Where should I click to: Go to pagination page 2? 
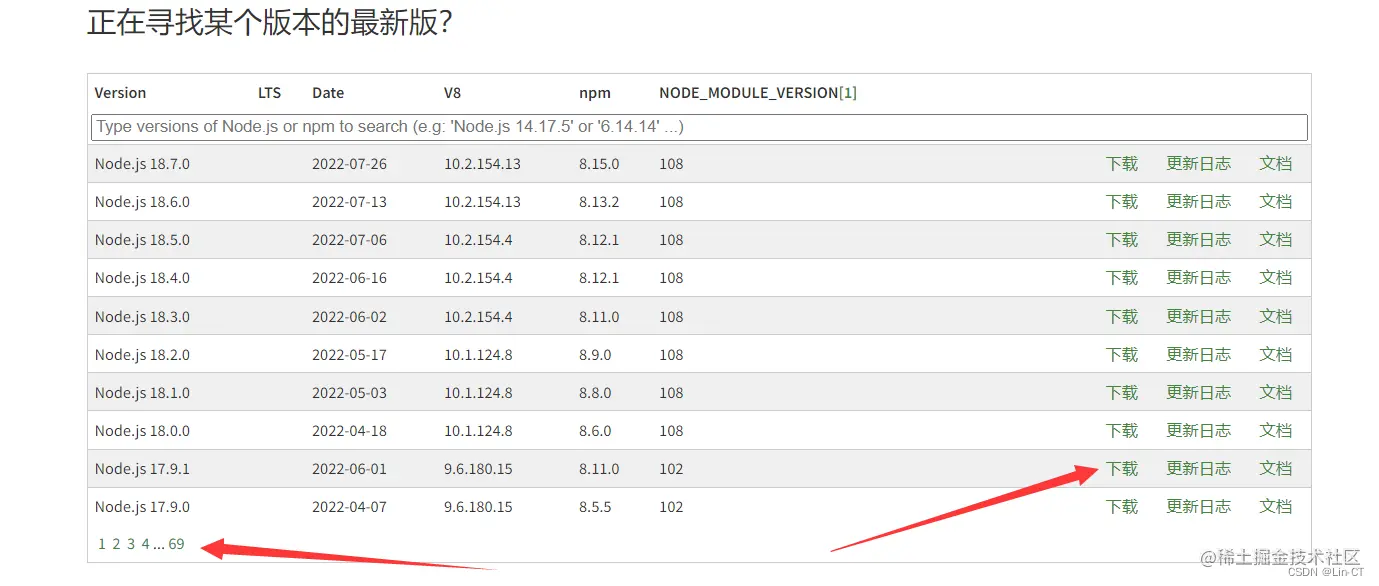(x=116, y=544)
